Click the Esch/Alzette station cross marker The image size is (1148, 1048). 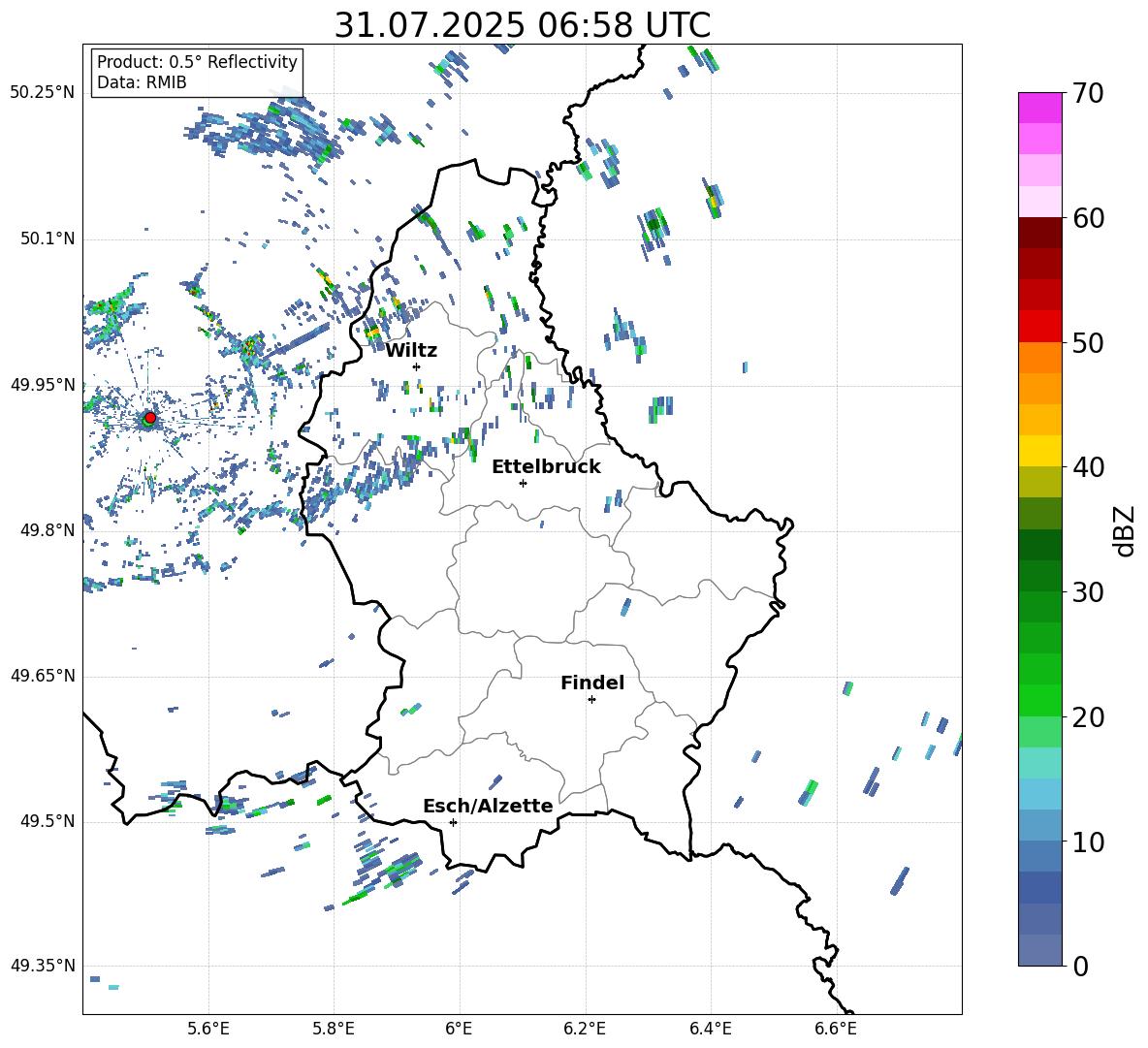coord(453,822)
